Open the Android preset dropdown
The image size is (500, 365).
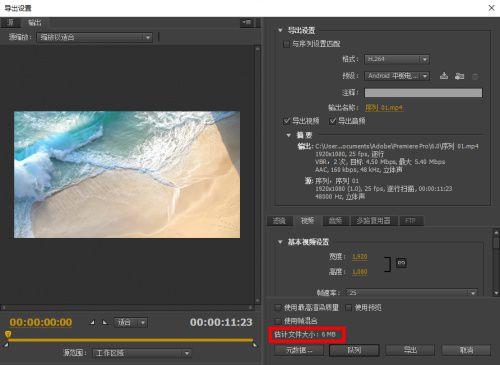coord(397,76)
